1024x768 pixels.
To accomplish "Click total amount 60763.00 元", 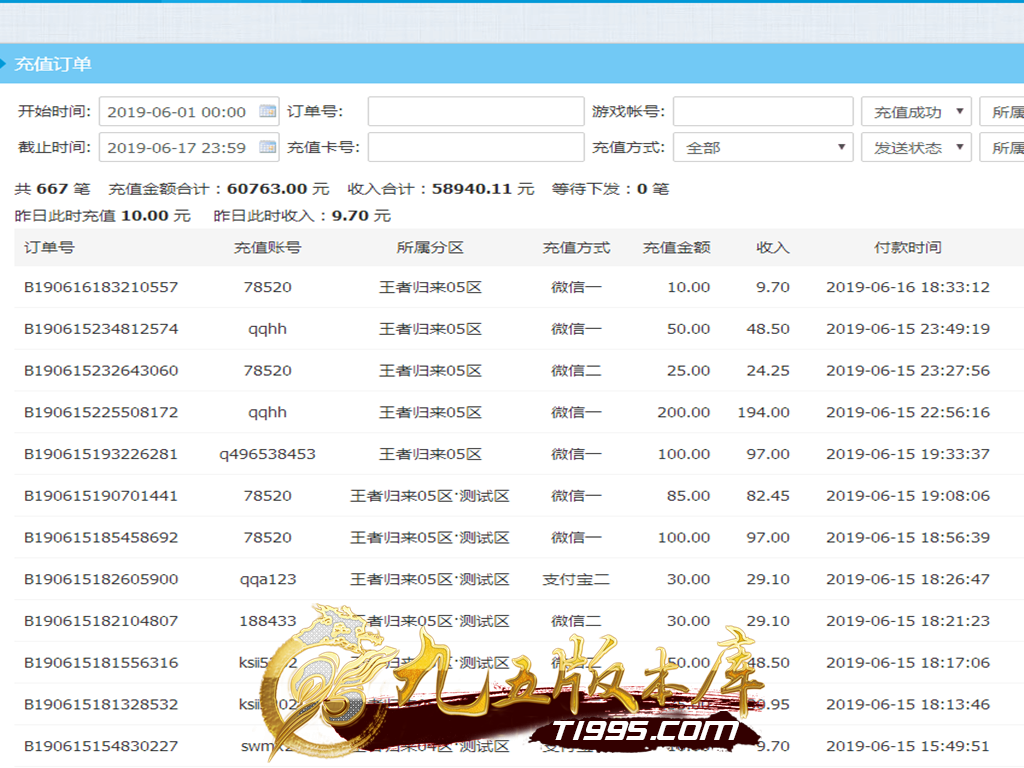I will [278, 189].
